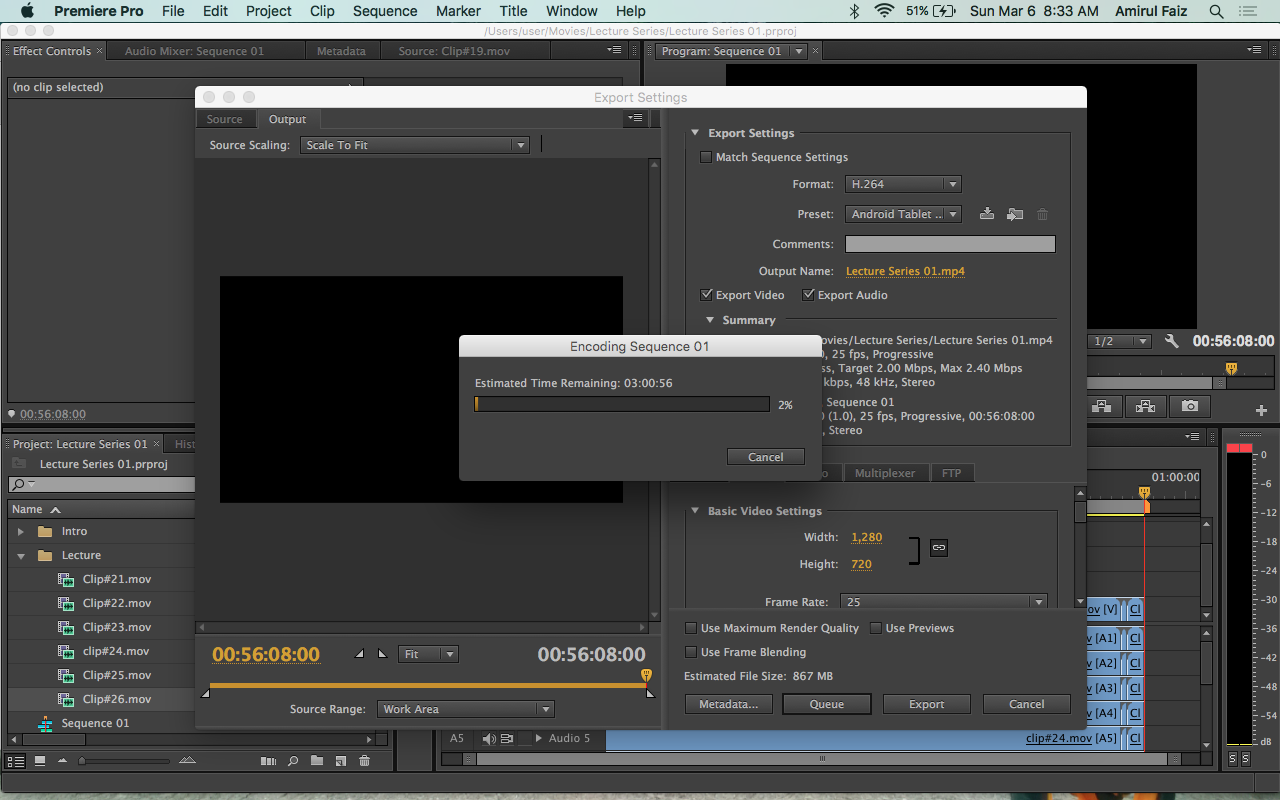
Task: Open the Clip menu
Action: click(x=322, y=11)
